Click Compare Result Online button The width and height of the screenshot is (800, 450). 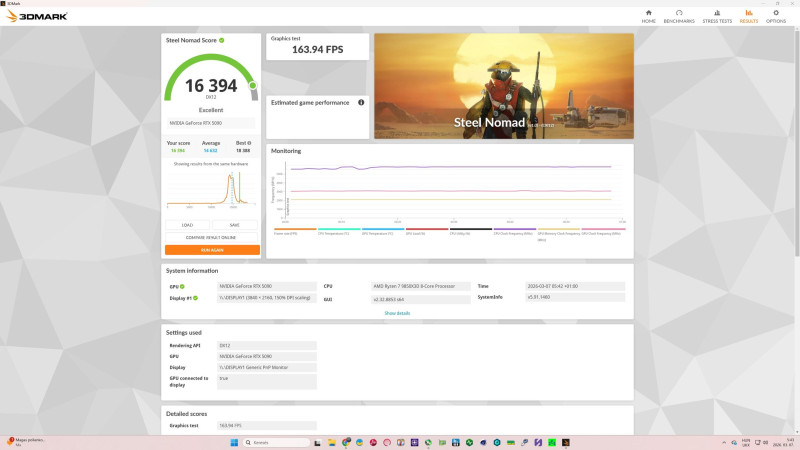[x=211, y=237]
